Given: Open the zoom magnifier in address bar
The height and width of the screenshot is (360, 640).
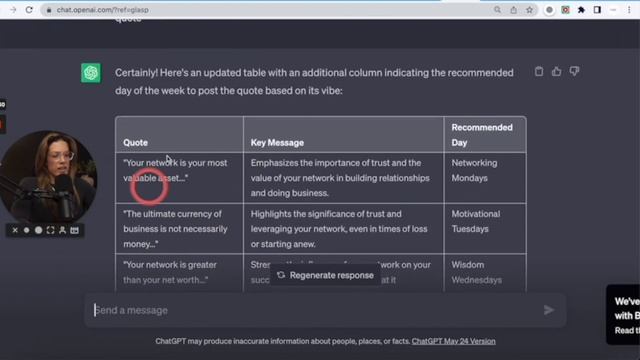Looking at the screenshot, I should tap(497, 10).
